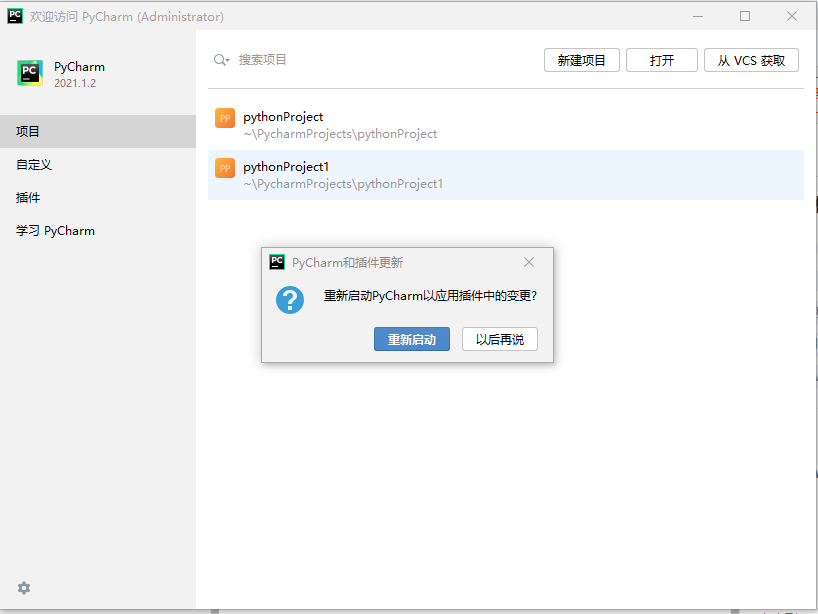Click the 打开 open button

(x=661, y=61)
